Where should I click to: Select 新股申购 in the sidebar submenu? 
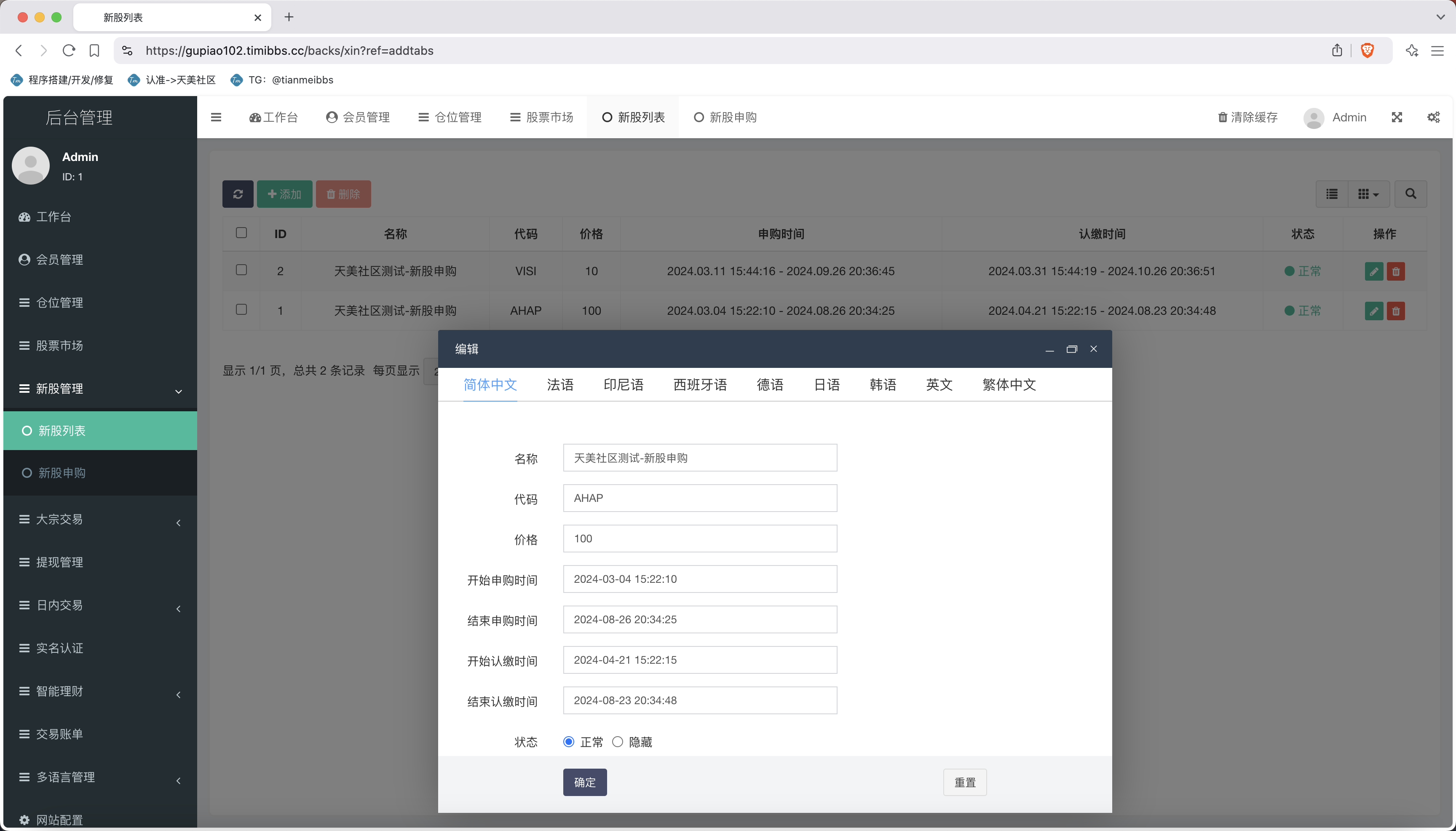tap(100, 473)
